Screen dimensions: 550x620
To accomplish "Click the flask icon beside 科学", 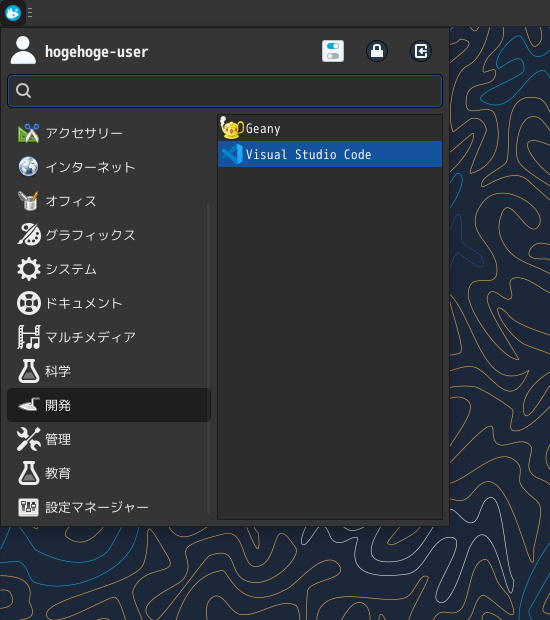I will [28, 371].
